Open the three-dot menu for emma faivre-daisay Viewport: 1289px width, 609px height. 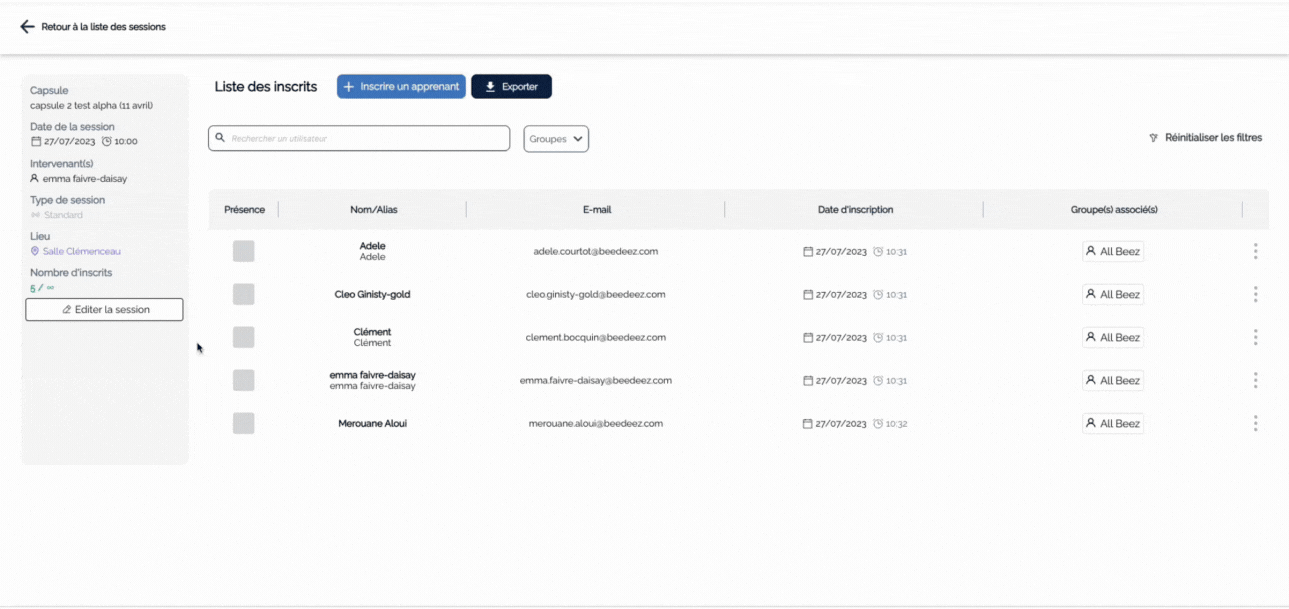point(1255,381)
